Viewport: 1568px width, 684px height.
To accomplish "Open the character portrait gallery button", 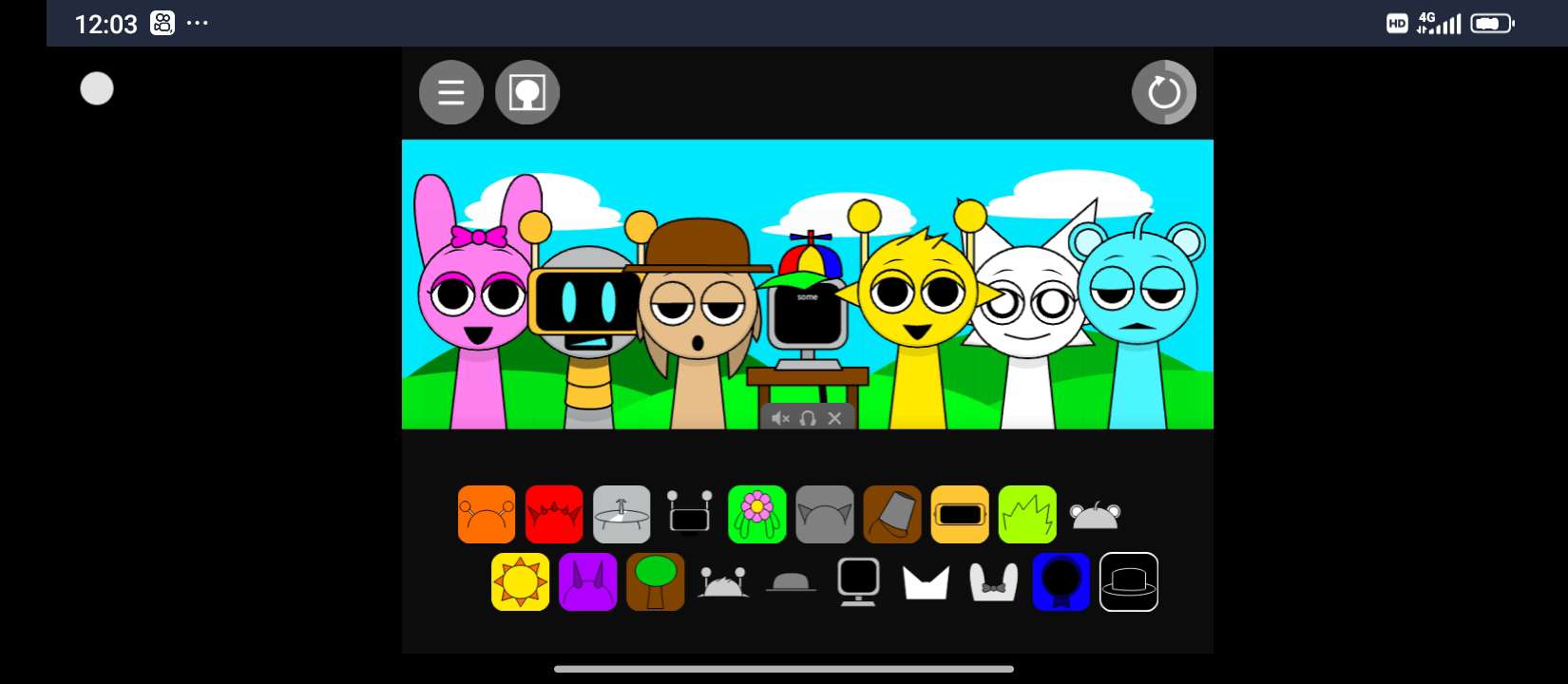I will pos(527,92).
